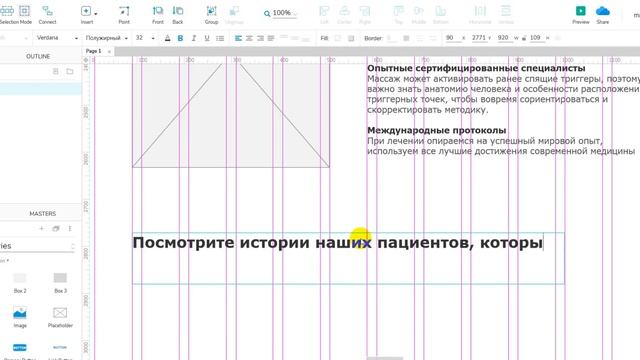Align widgets Top via toolbar
This screenshot has height=360, width=640.
coord(399,14)
